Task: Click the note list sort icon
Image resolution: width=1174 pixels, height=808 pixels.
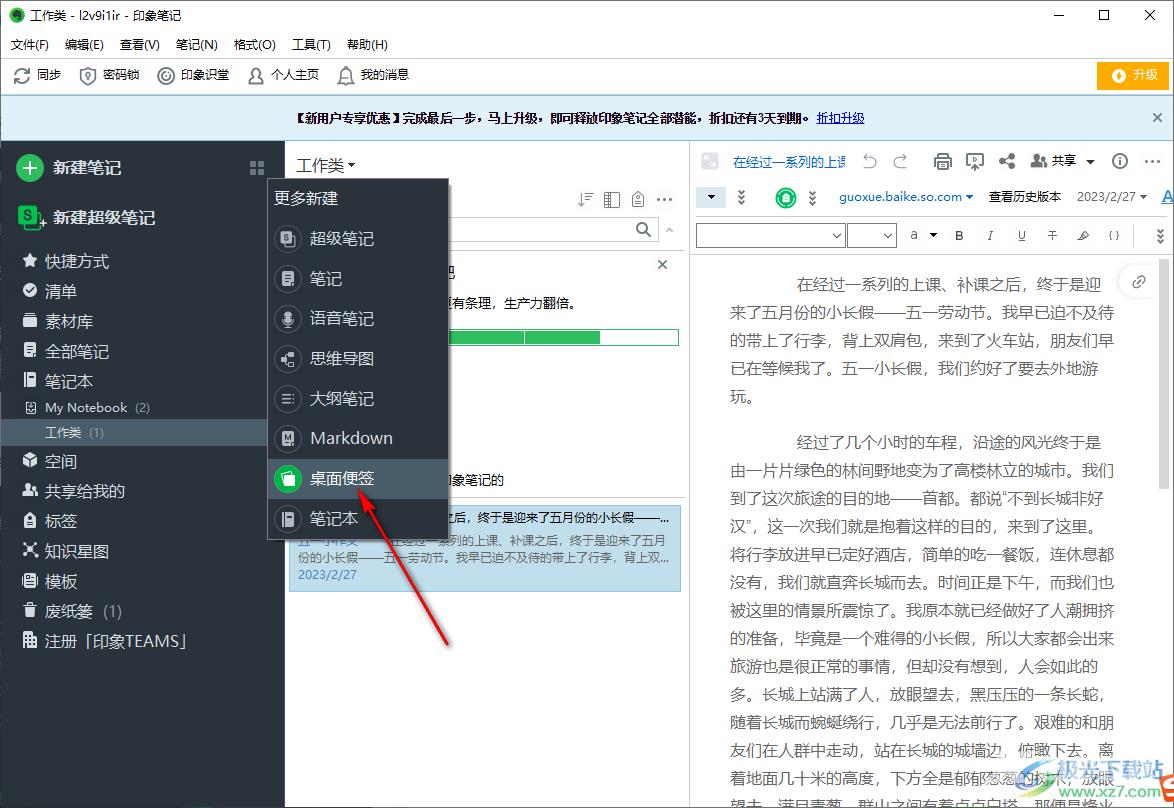Action: pos(586,199)
